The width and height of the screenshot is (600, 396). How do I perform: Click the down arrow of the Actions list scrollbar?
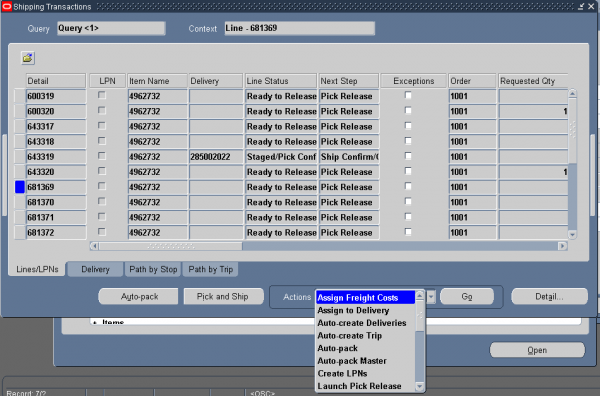[x=420, y=386]
